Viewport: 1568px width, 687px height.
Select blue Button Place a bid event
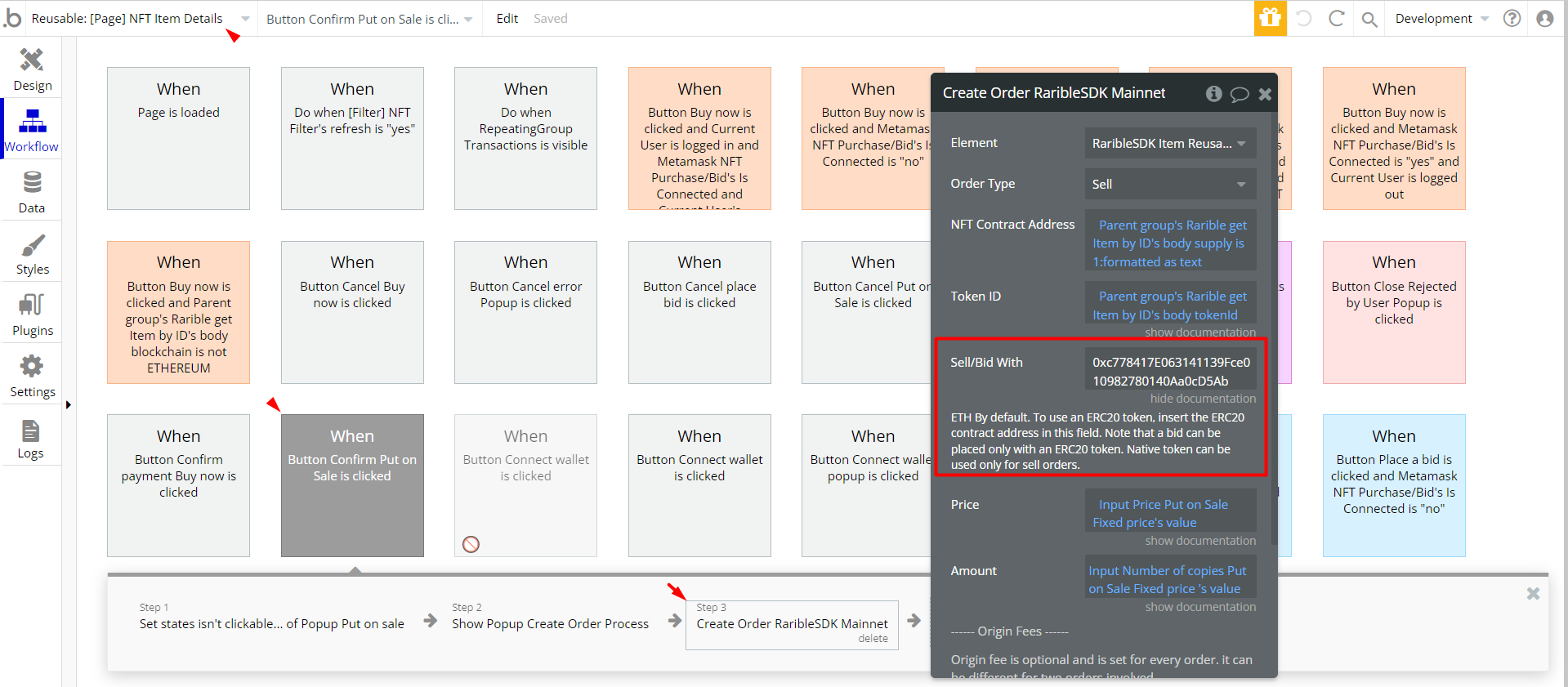click(x=1394, y=485)
